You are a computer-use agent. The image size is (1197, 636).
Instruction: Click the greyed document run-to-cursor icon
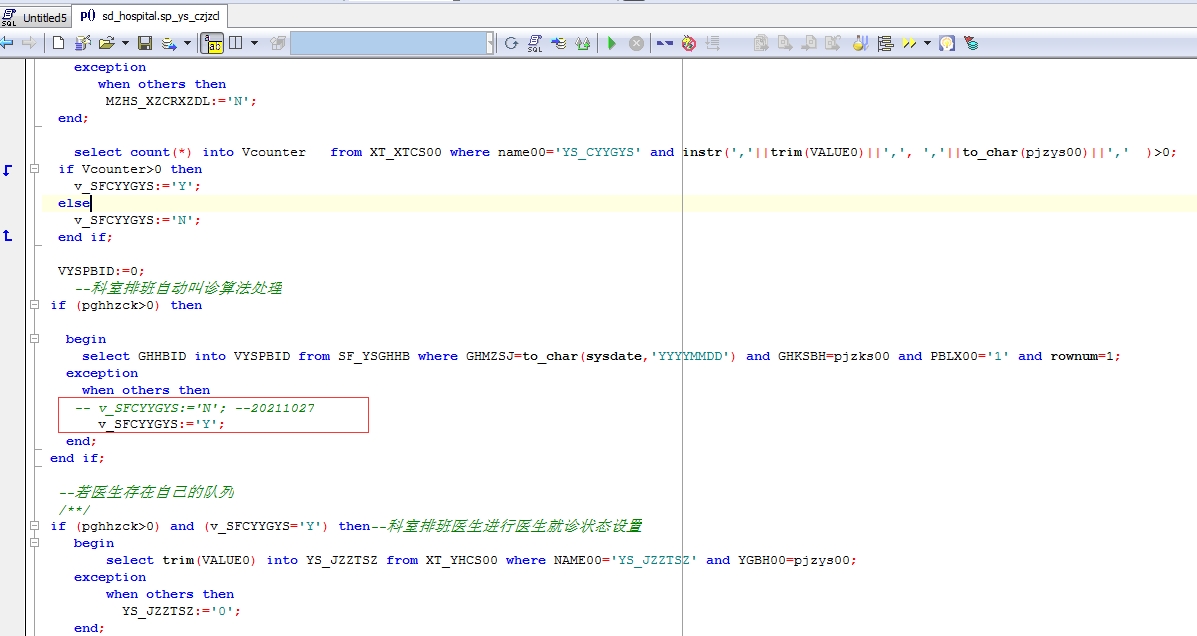click(832, 44)
